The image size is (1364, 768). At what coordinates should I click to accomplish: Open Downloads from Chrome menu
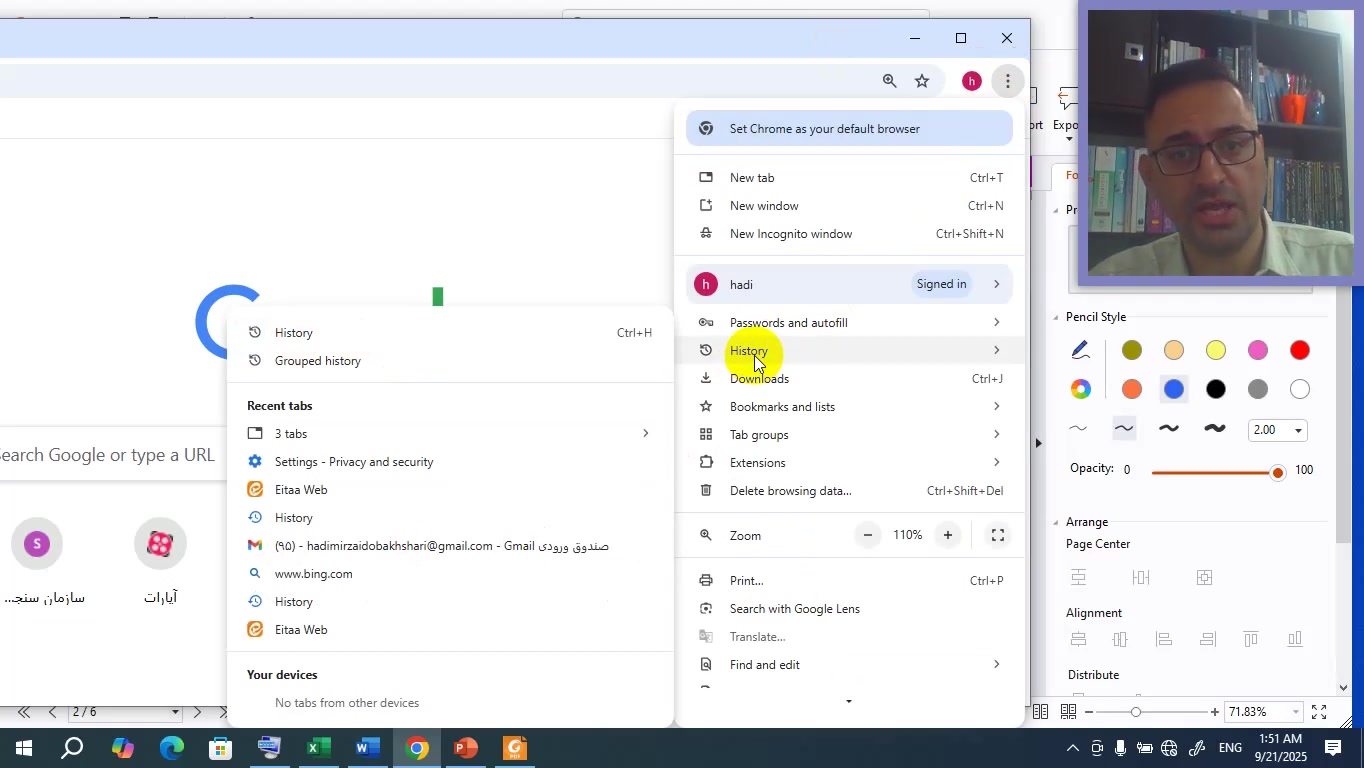click(x=849, y=378)
